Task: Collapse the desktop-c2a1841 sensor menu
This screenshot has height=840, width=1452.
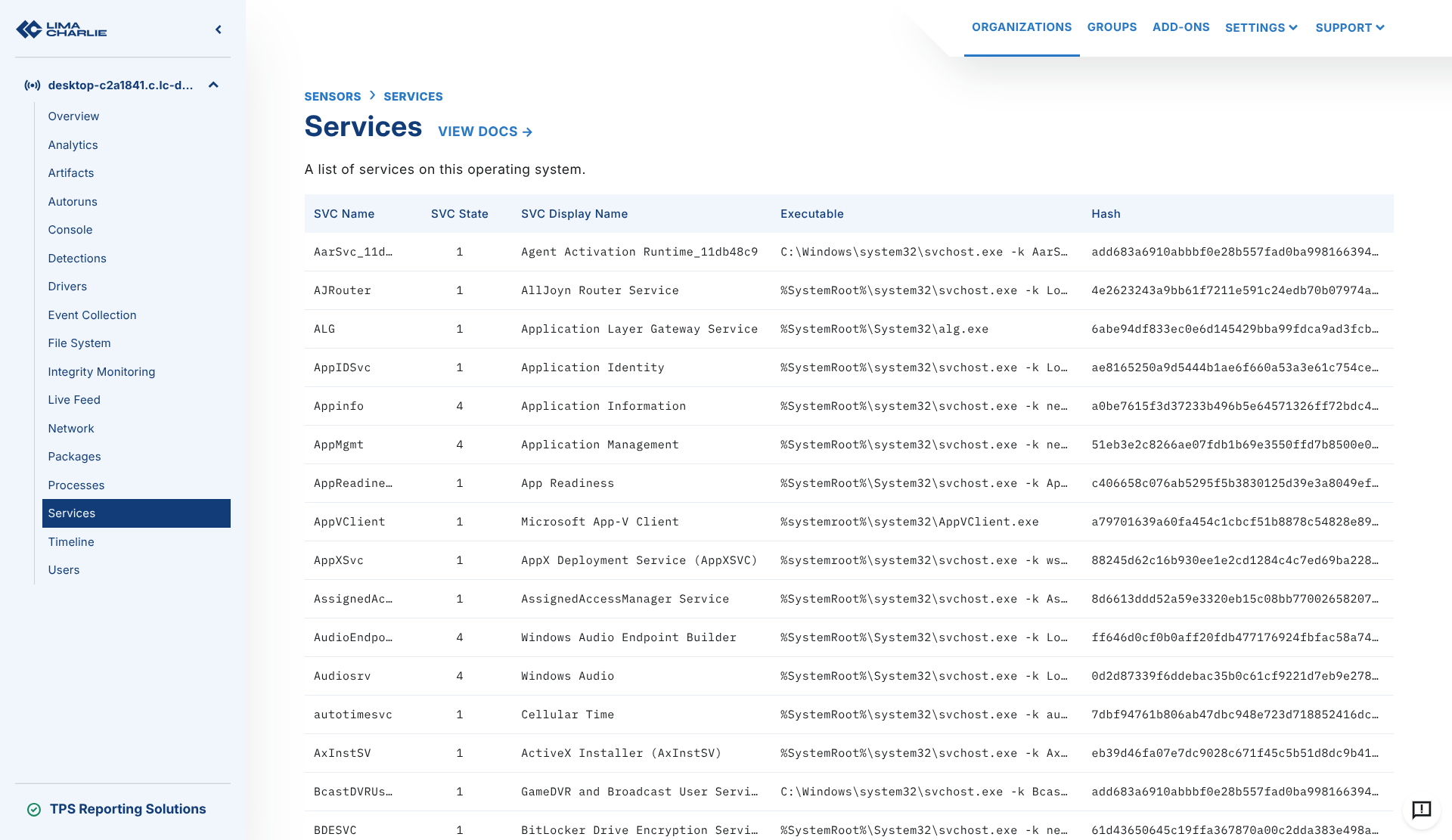Action: [213, 85]
